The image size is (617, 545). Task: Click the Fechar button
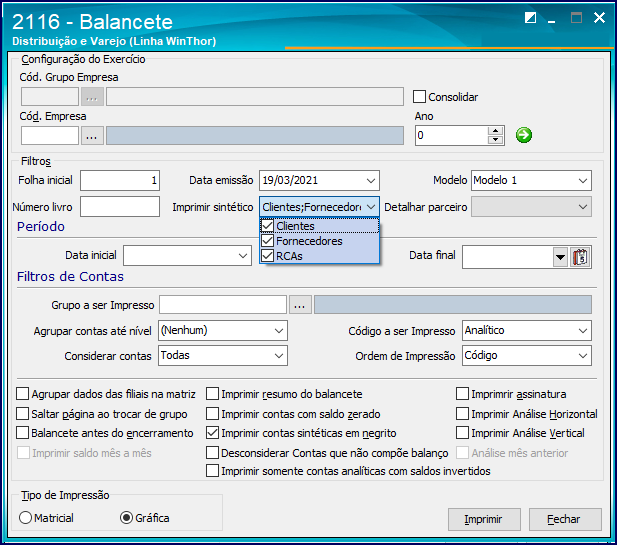(565, 519)
